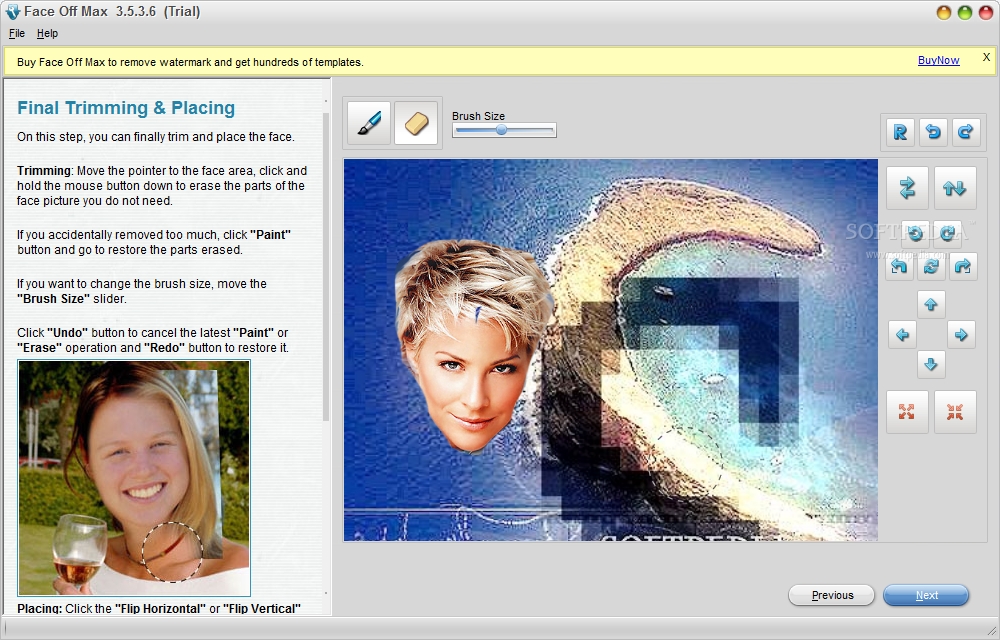The width and height of the screenshot is (1000, 640).
Task: Flip the face vertically
Action: click(x=955, y=187)
